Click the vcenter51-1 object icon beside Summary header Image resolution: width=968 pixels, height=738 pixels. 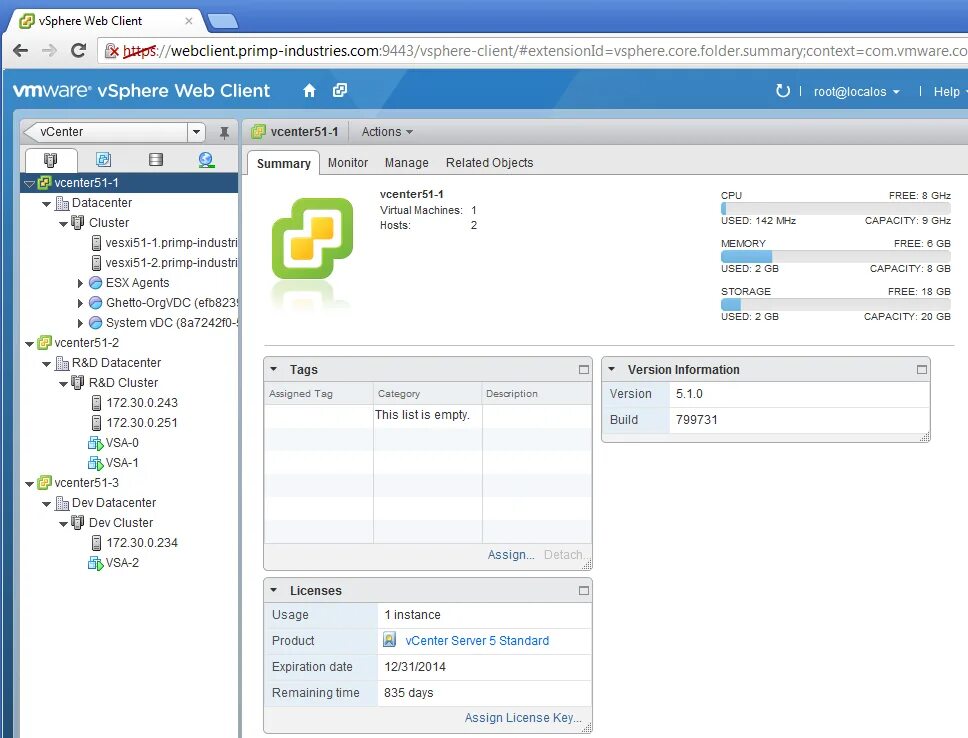(x=260, y=131)
